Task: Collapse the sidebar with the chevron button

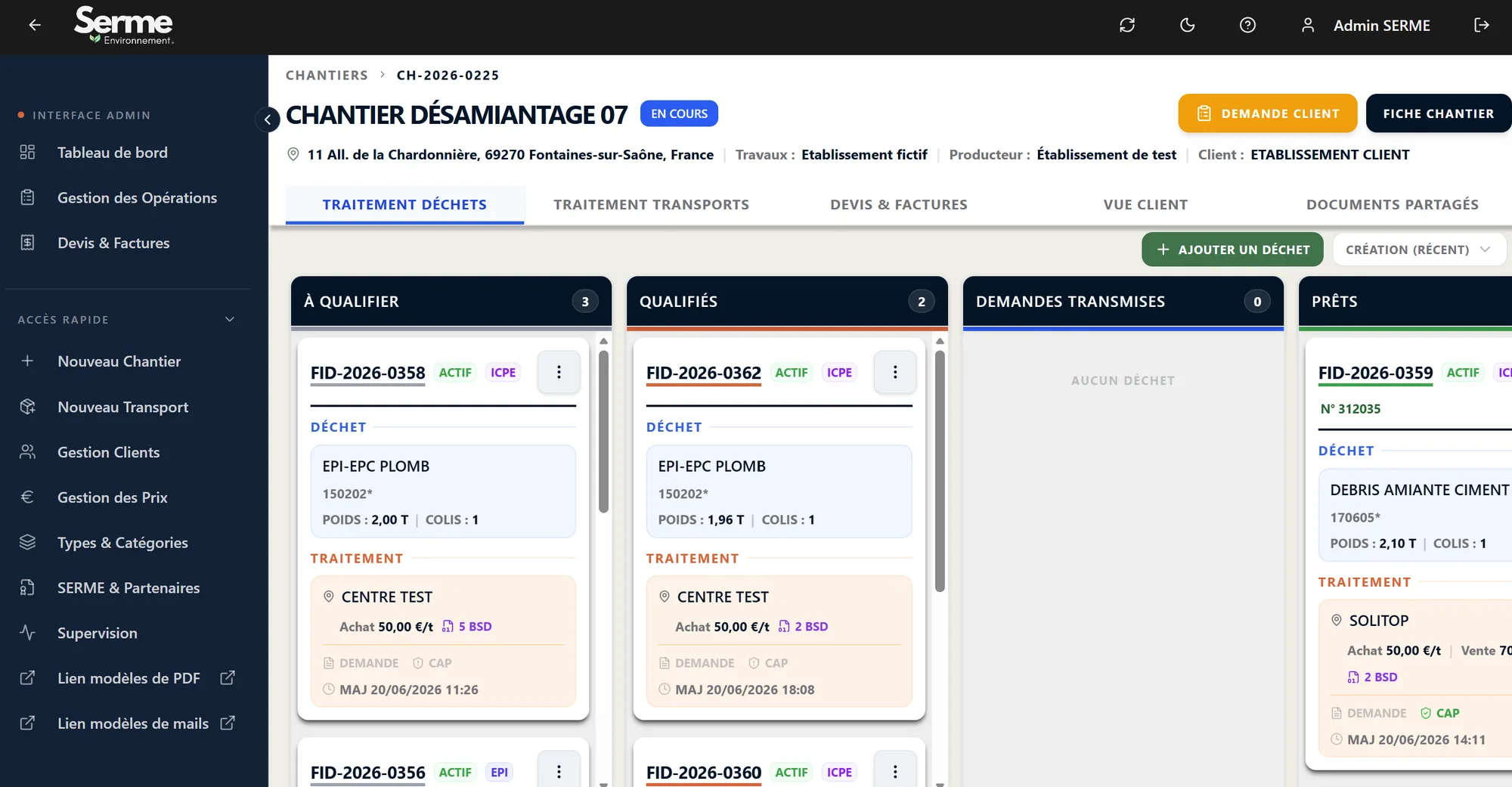Action: pos(267,119)
